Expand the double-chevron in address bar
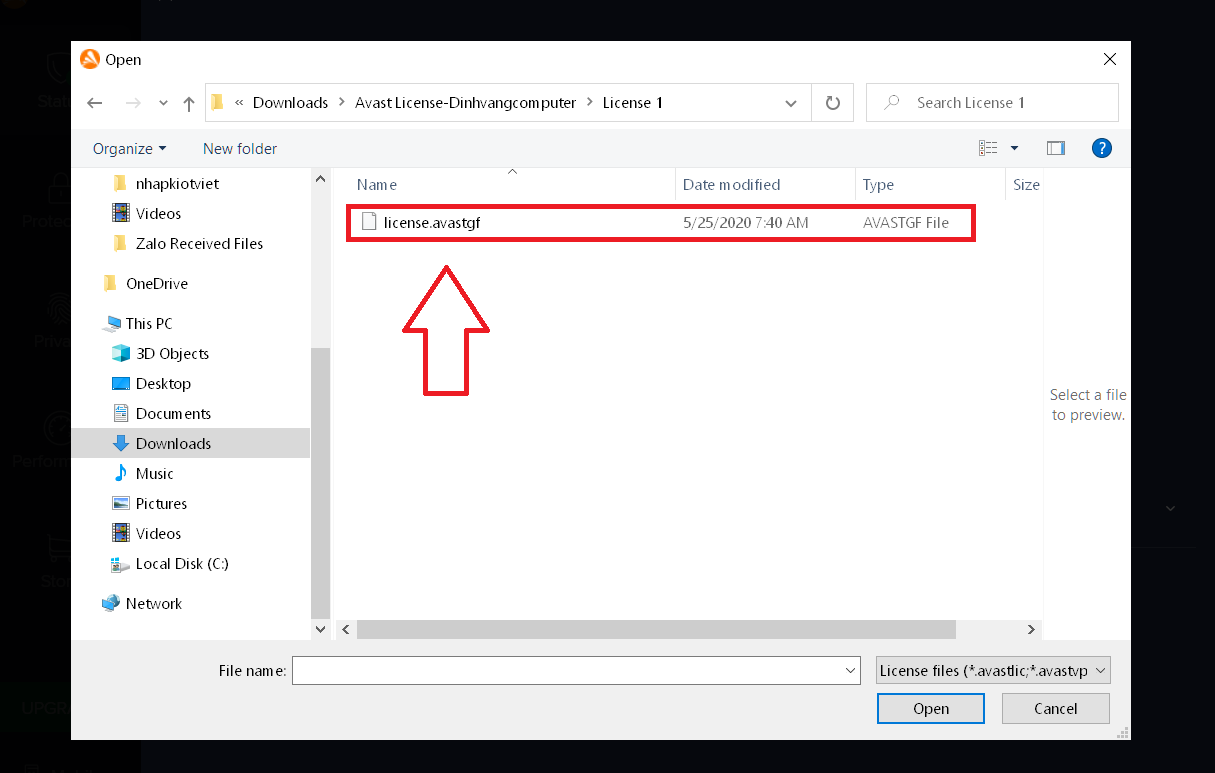1215x773 pixels. 240,103
